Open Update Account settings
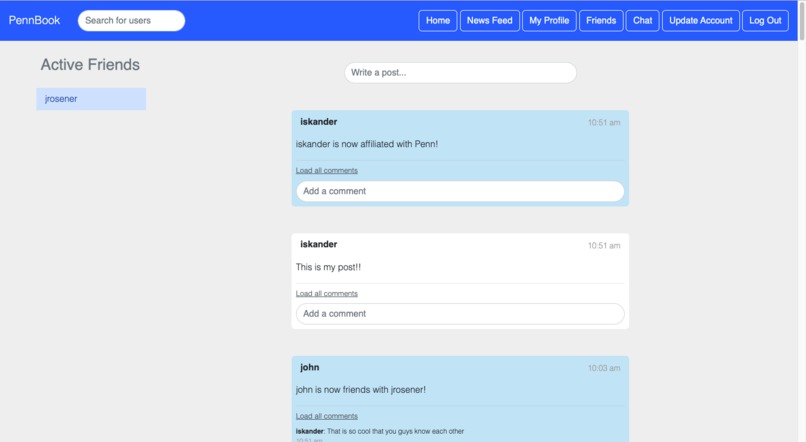806x442 pixels. (x=701, y=21)
